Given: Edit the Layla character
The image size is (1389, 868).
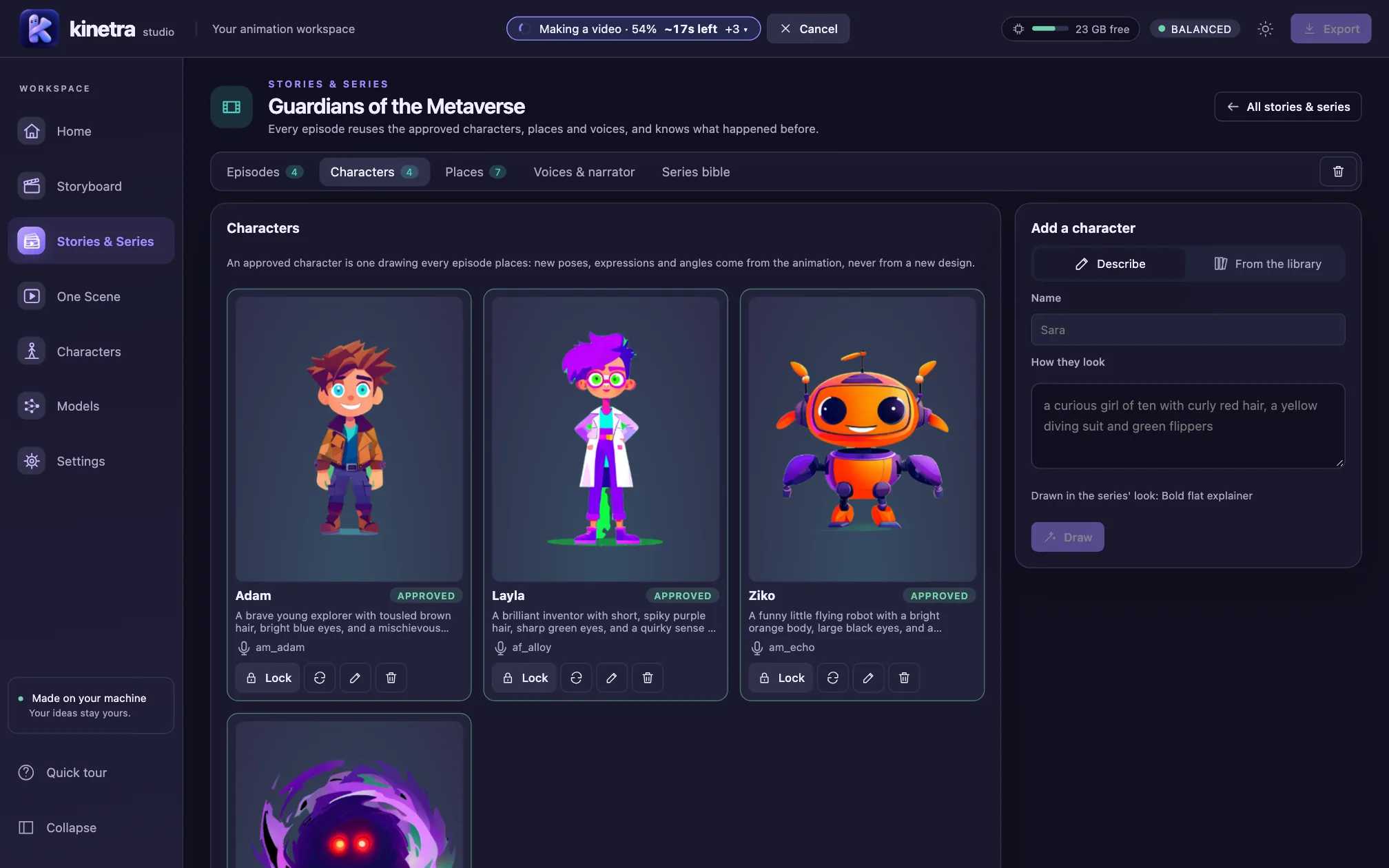Looking at the screenshot, I should pyautogui.click(x=612, y=678).
